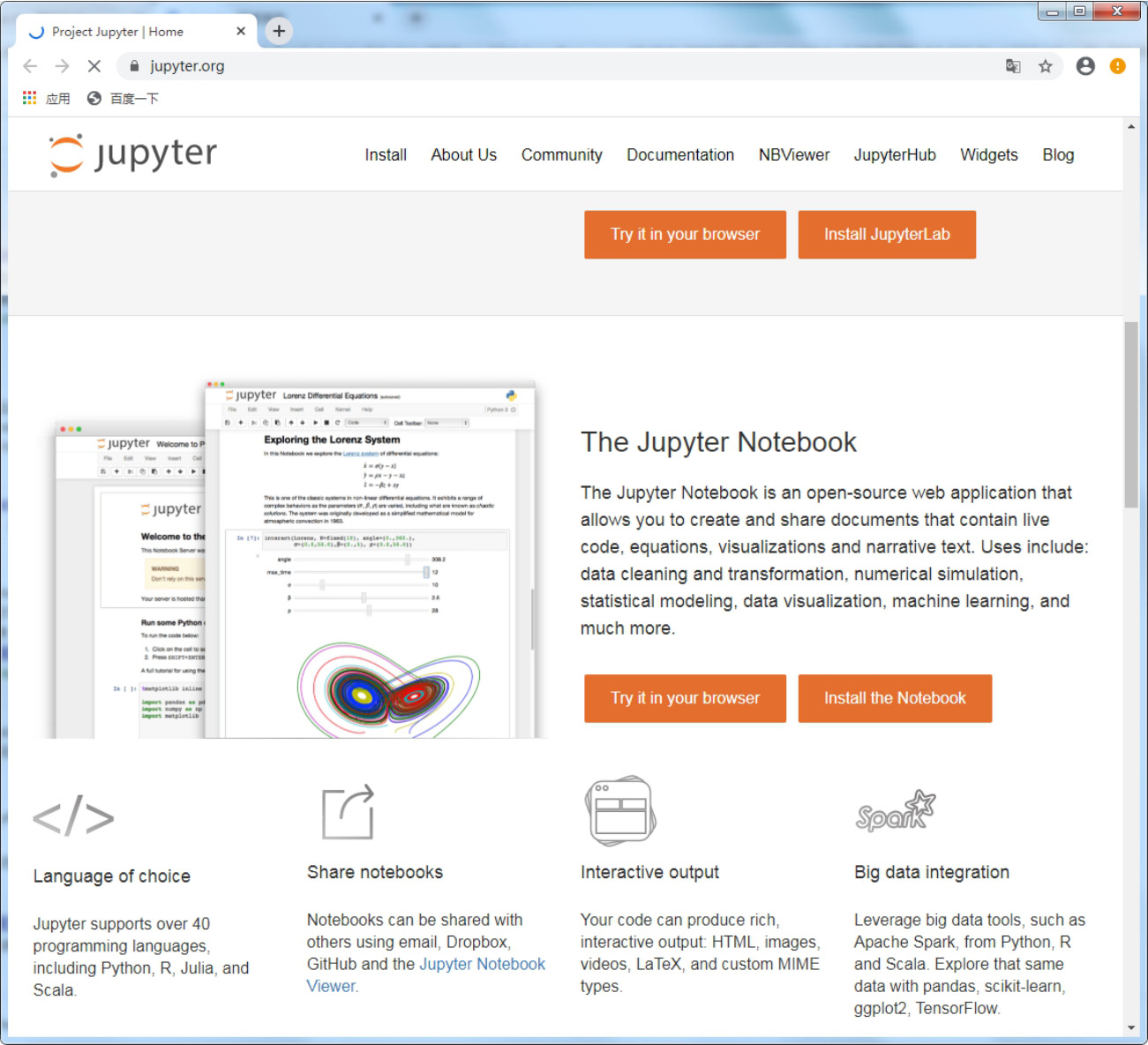Image resolution: width=1148 pixels, height=1045 pixels.
Task: Open the 百度一下 bookmark
Action: pos(123,98)
